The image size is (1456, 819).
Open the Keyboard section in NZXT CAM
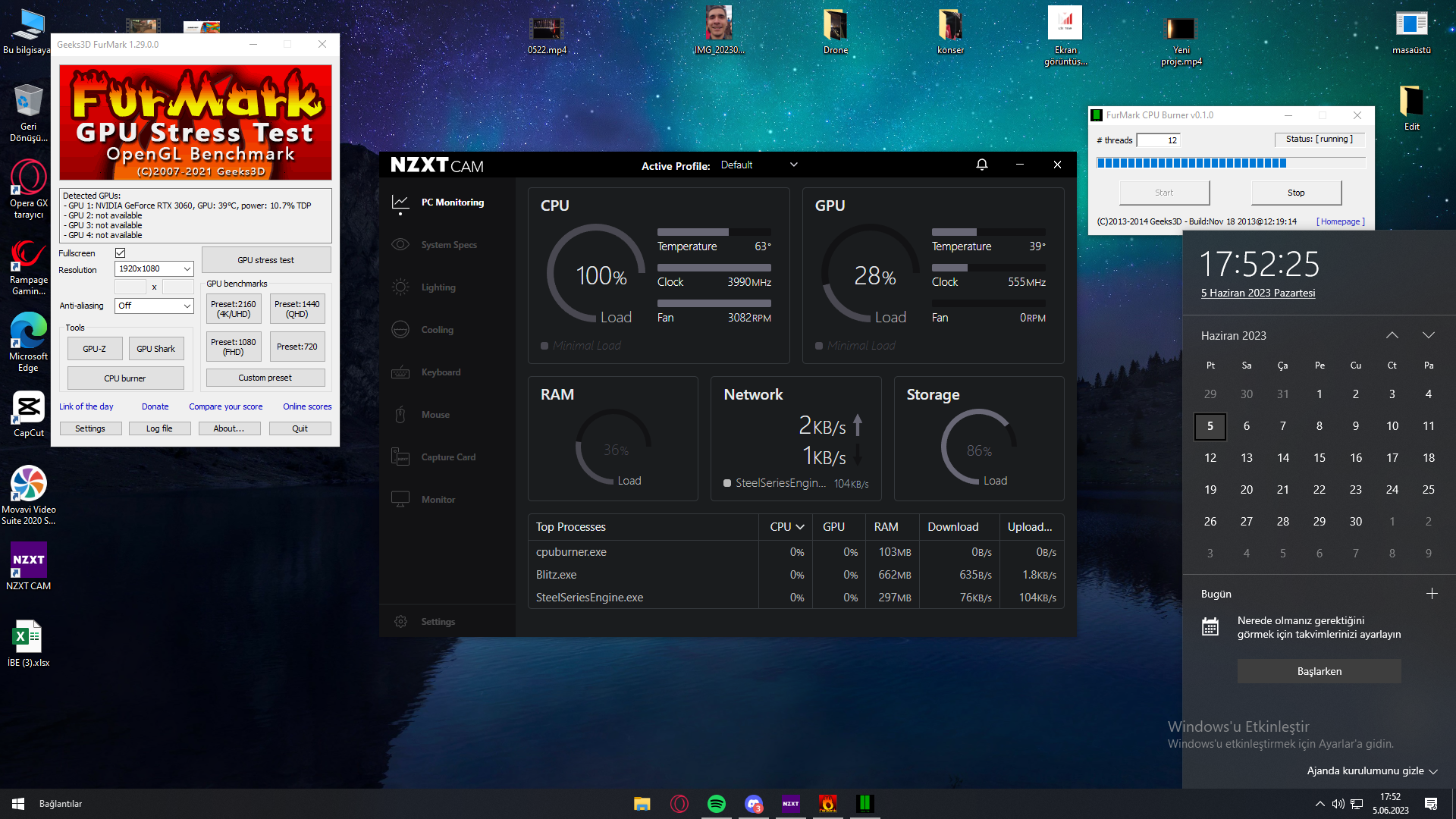coord(440,372)
